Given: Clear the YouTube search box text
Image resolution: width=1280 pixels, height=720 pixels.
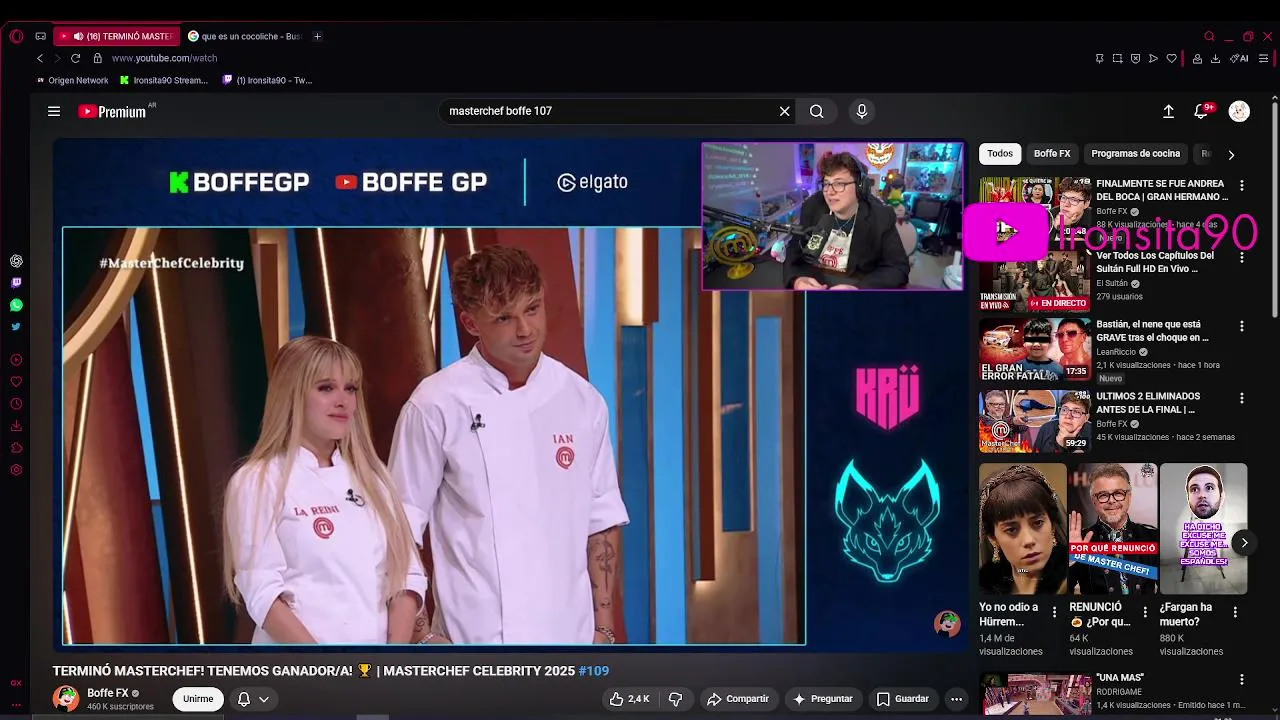Looking at the screenshot, I should pyautogui.click(x=785, y=111).
